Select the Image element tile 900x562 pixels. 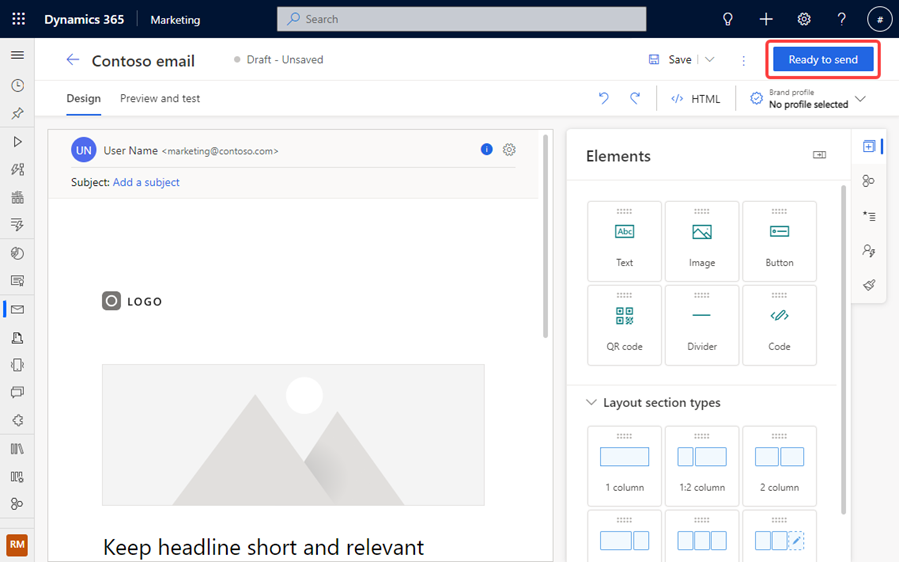pos(702,241)
